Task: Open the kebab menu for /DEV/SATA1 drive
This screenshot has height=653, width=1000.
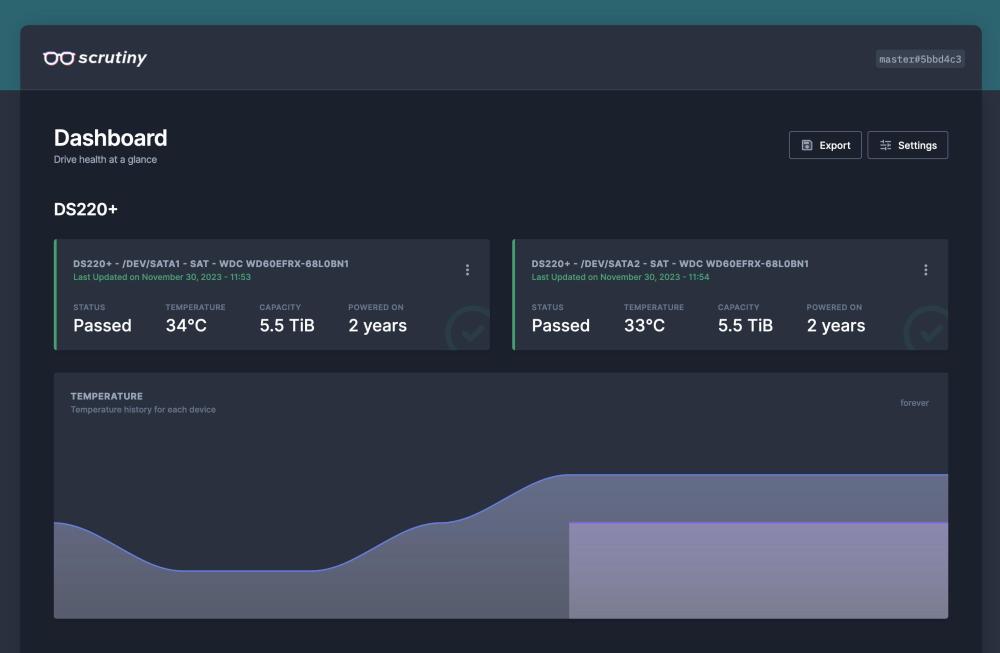Action: pyautogui.click(x=467, y=270)
